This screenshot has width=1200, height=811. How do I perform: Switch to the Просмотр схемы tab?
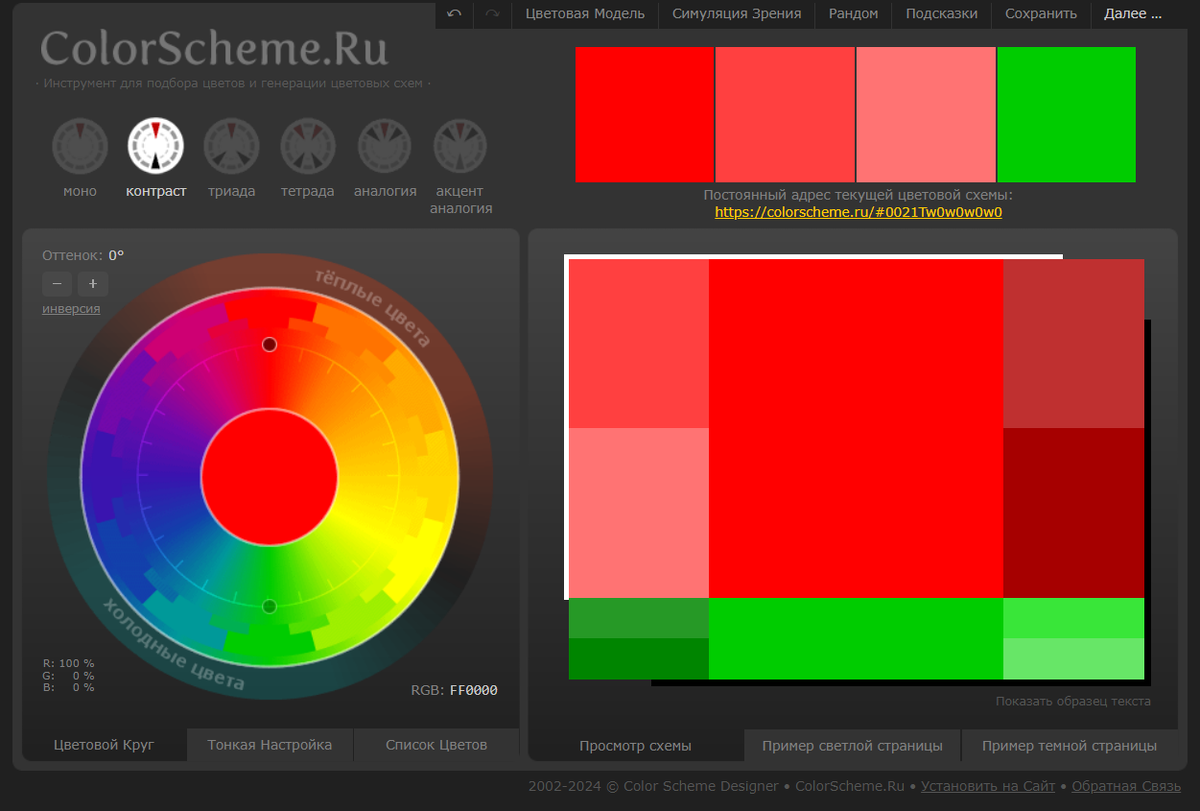[636, 746]
